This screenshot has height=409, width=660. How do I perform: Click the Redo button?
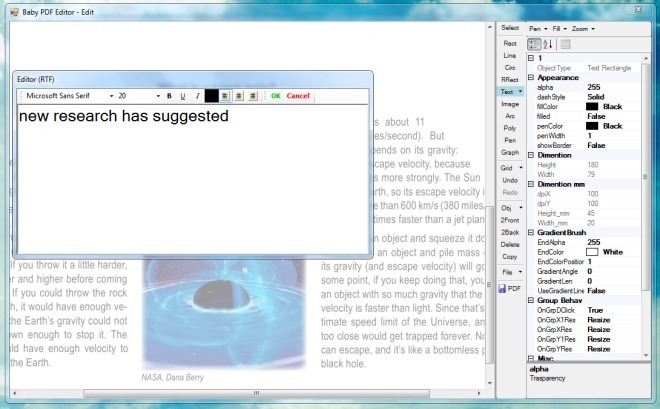(510, 192)
